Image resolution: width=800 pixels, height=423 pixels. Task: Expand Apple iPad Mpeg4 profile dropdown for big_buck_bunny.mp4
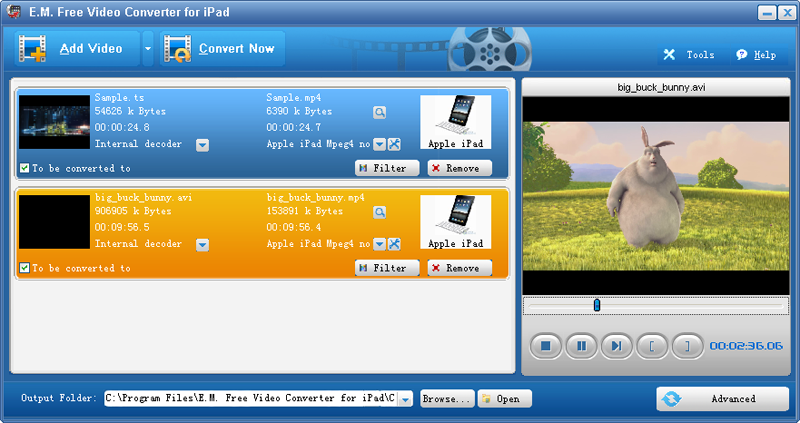pos(379,244)
